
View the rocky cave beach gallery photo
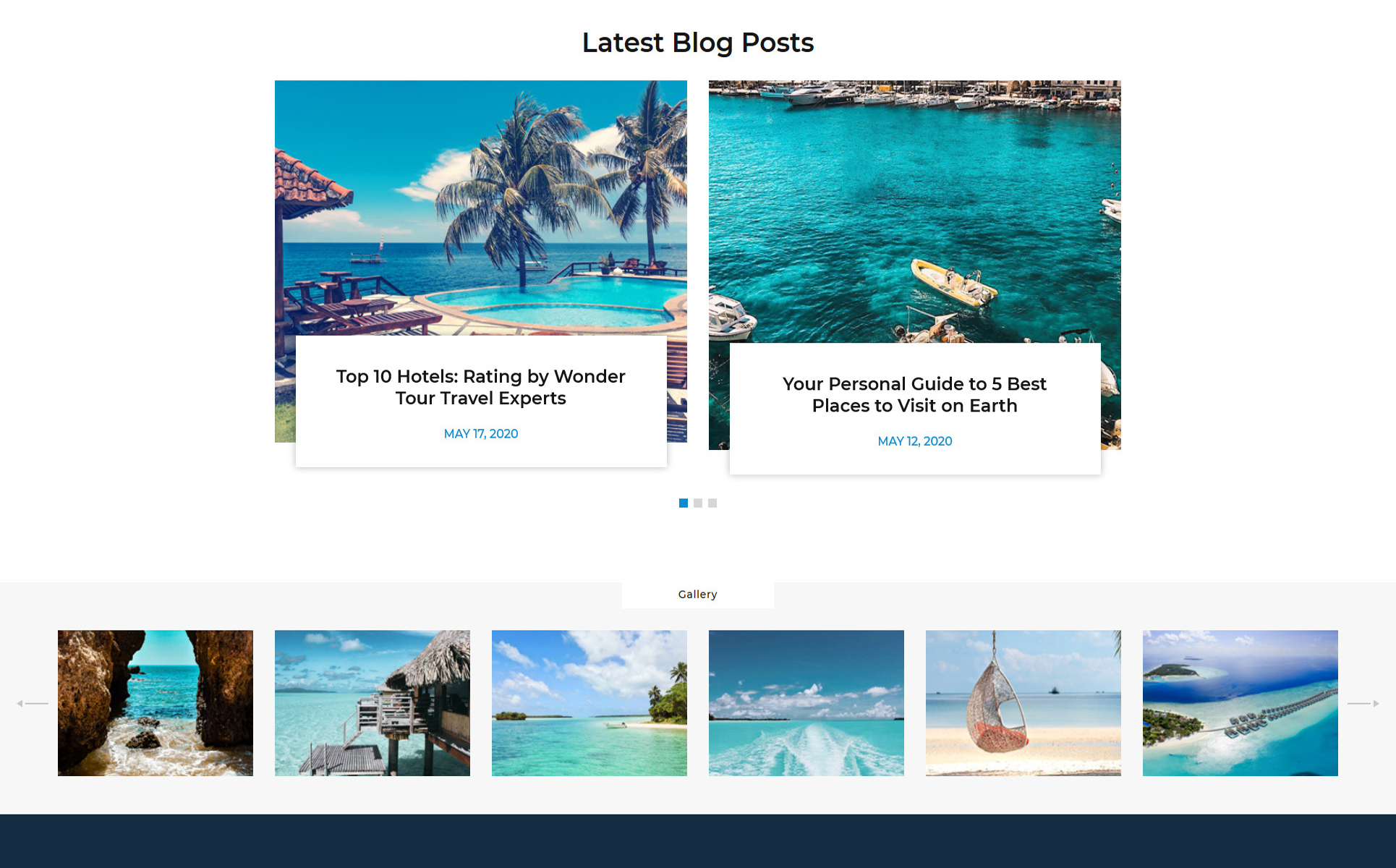coord(156,703)
